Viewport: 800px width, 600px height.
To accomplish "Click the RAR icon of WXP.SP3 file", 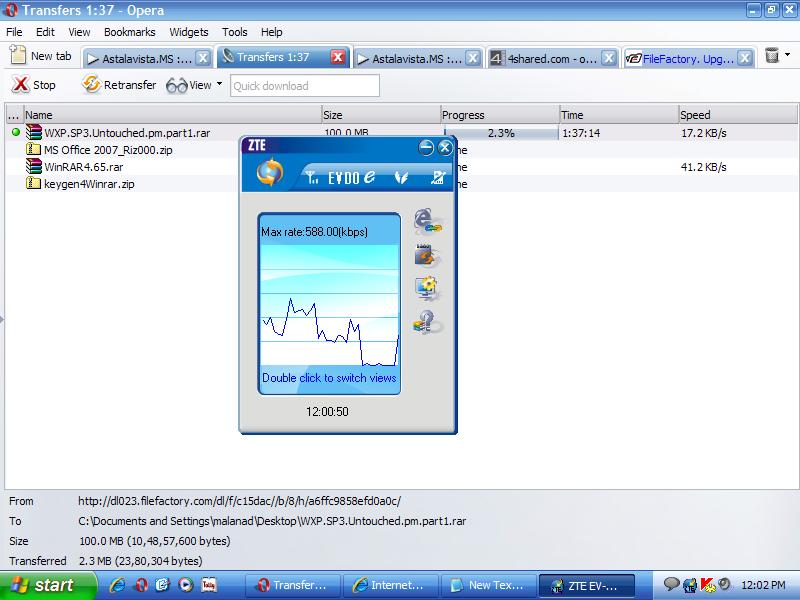I will (x=34, y=133).
